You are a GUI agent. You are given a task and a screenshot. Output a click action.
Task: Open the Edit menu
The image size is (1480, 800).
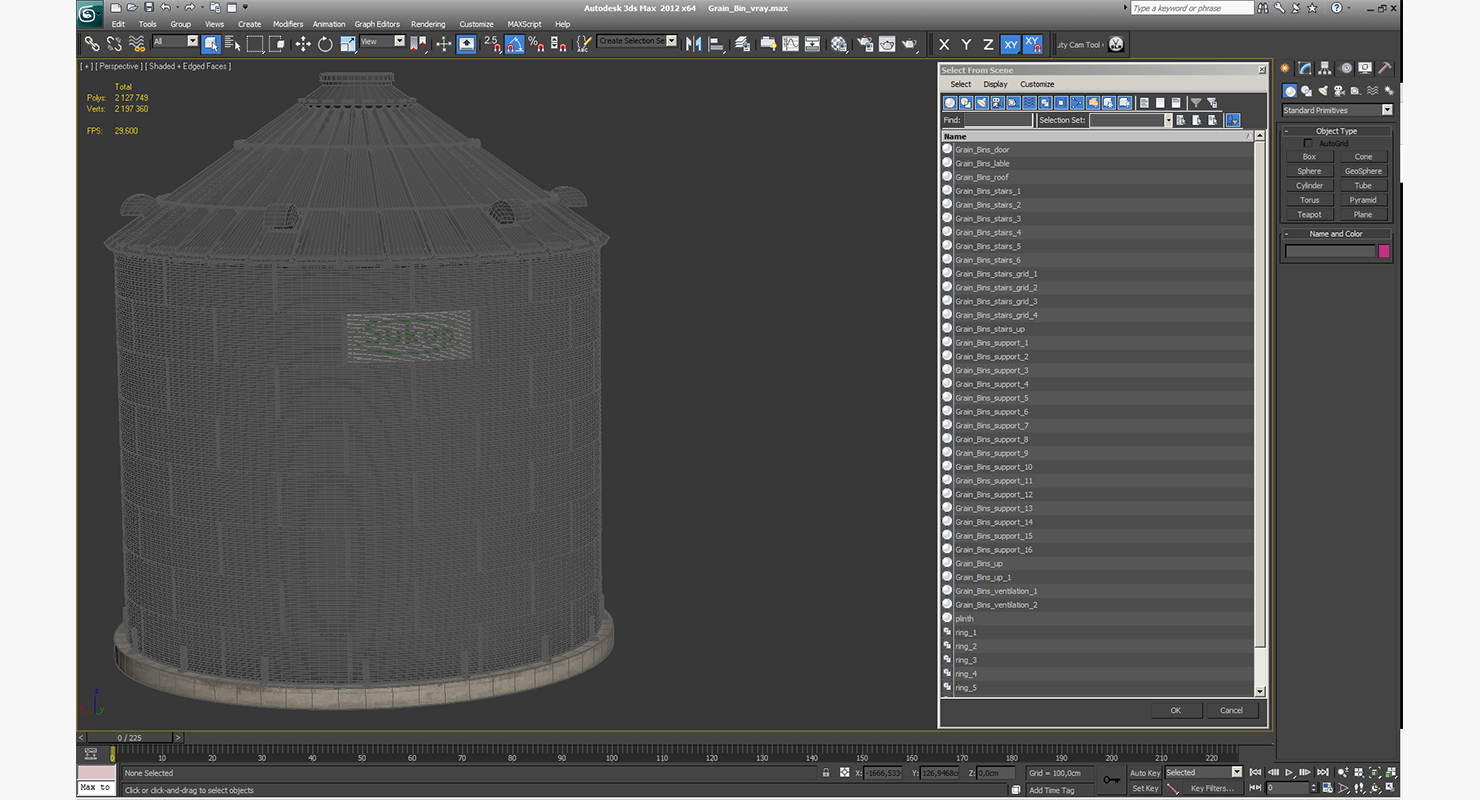[118, 24]
